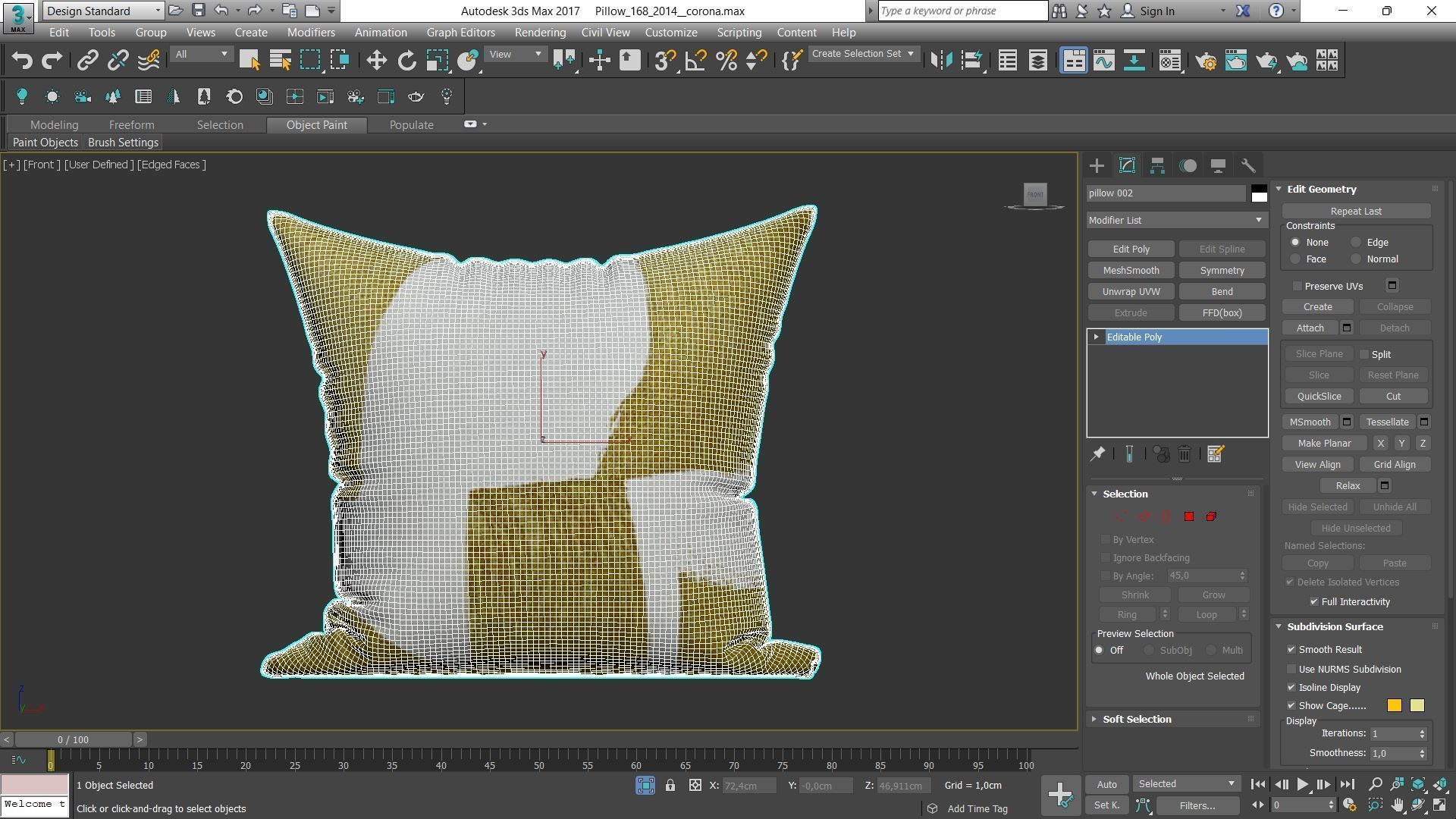The image size is (1456, 819).
Task: Click the Unwrap UVW modifier button
Action: click(1131, 291)
